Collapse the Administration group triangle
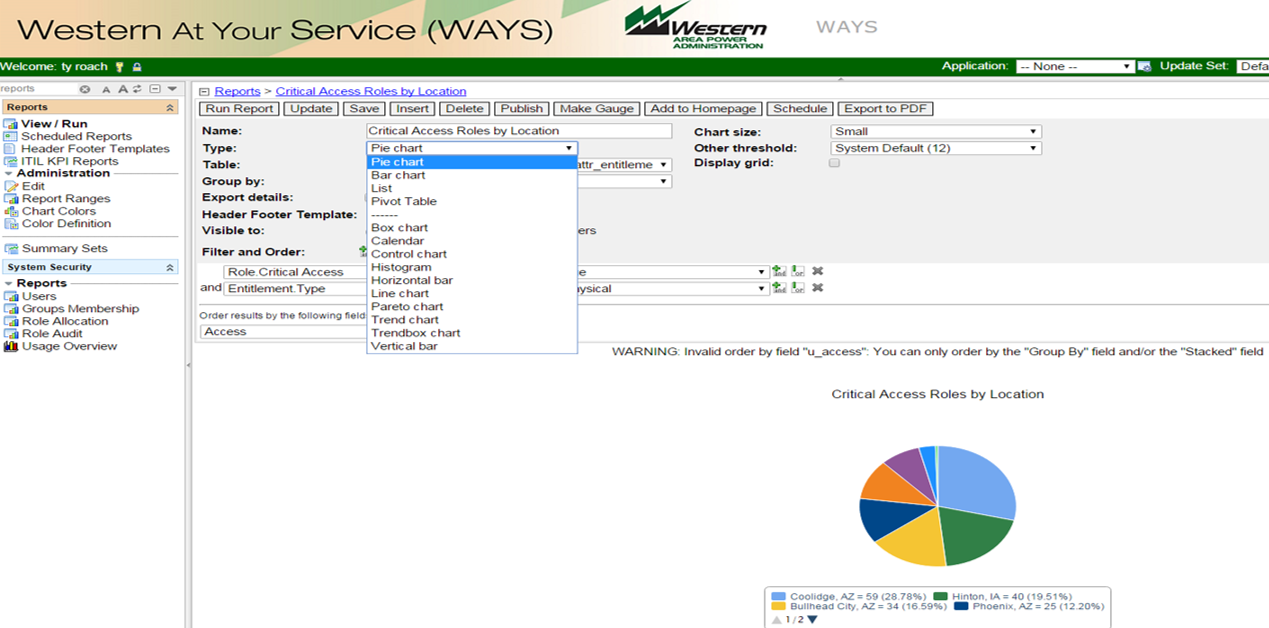The width and height of the screenshot is (1269, 628). tap(9, 174)
